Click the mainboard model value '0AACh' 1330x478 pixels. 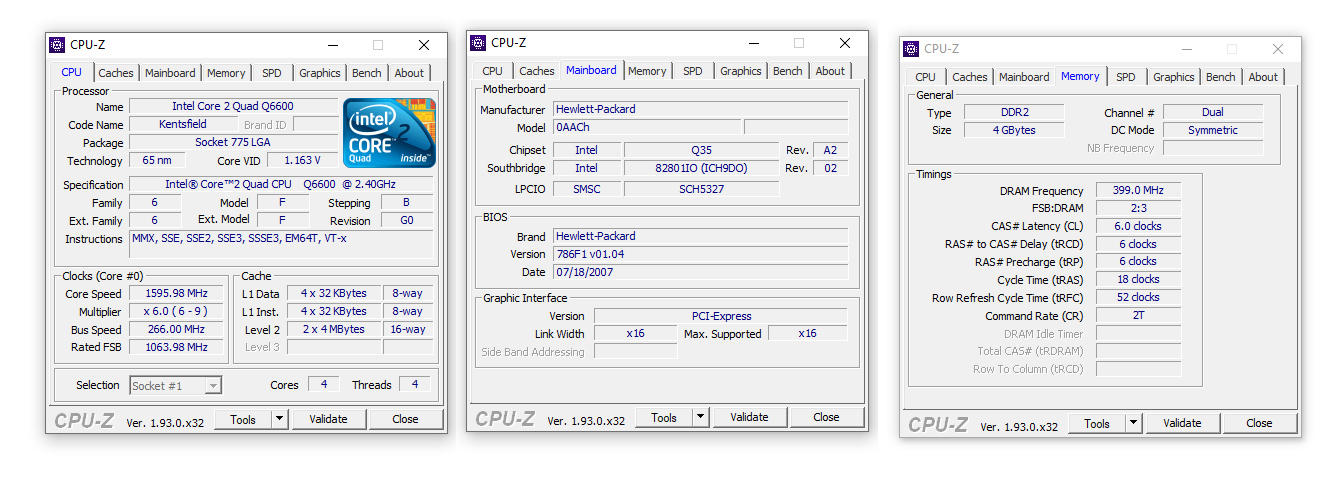pos(647,128)
